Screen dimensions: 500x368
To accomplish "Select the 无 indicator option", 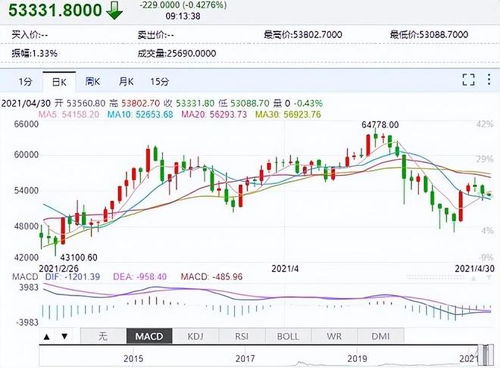I will [x=103, y=336].
